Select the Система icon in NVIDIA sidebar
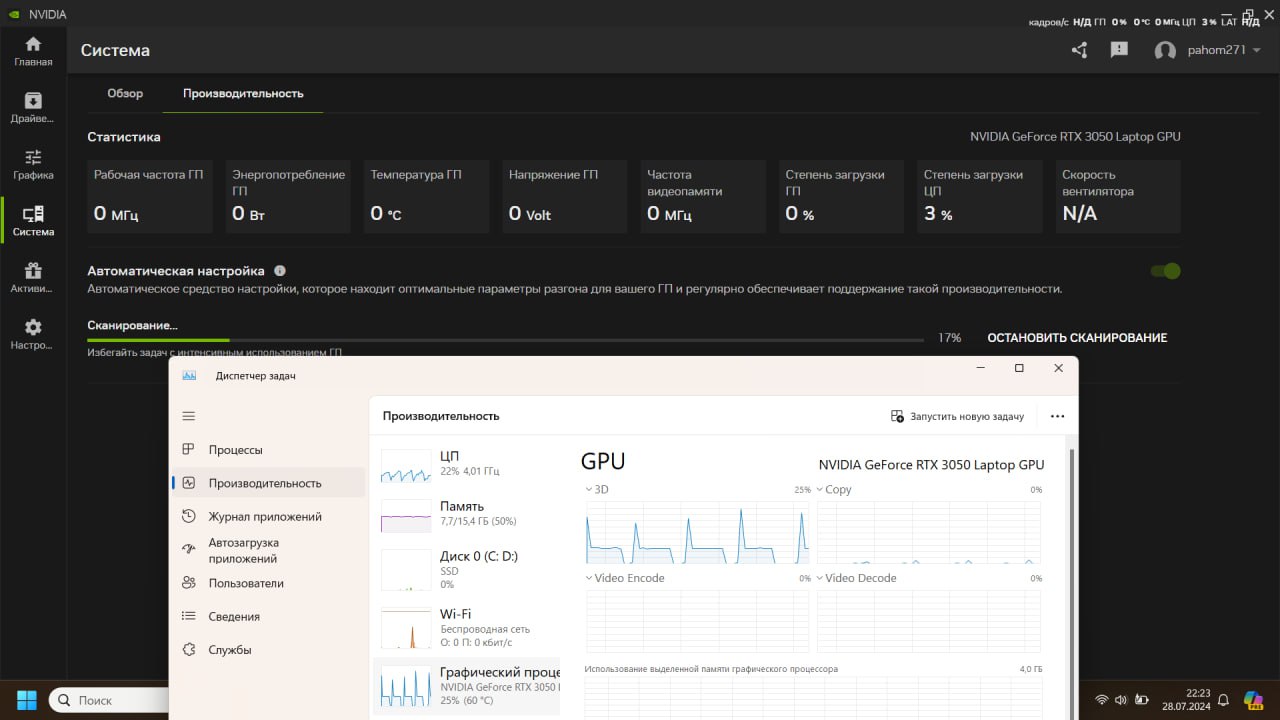 pyautogui.click(x=33, y=214)
